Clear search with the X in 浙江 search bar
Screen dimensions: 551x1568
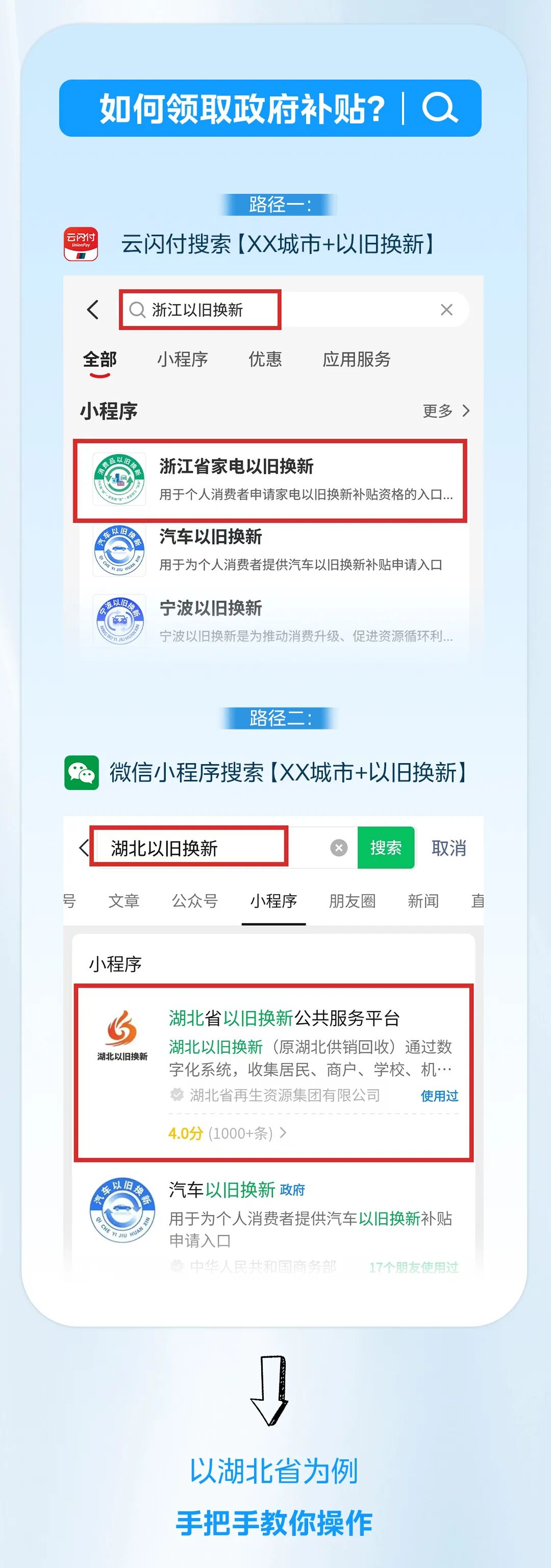[446, 310]
